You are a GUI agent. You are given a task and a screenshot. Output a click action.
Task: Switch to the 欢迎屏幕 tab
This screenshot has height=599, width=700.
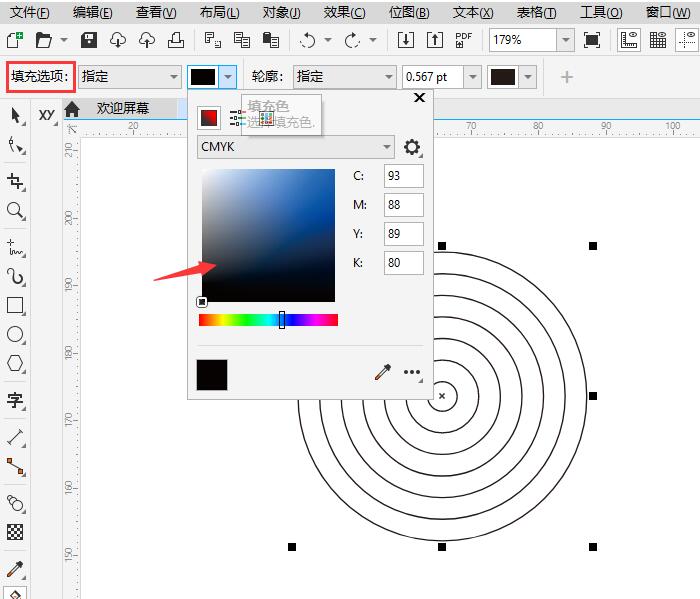123,108
